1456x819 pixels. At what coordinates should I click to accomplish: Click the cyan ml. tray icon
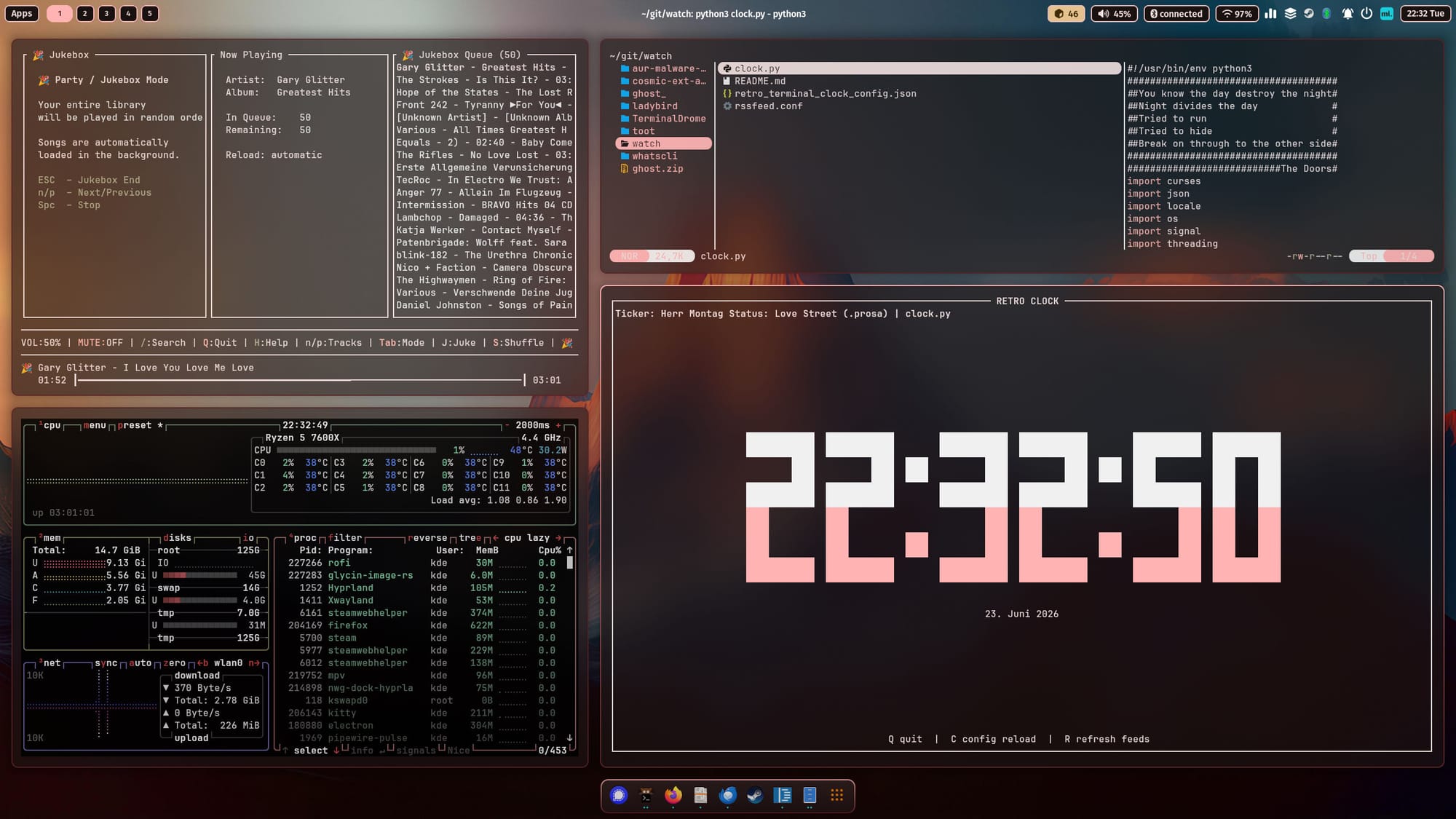1387,13
